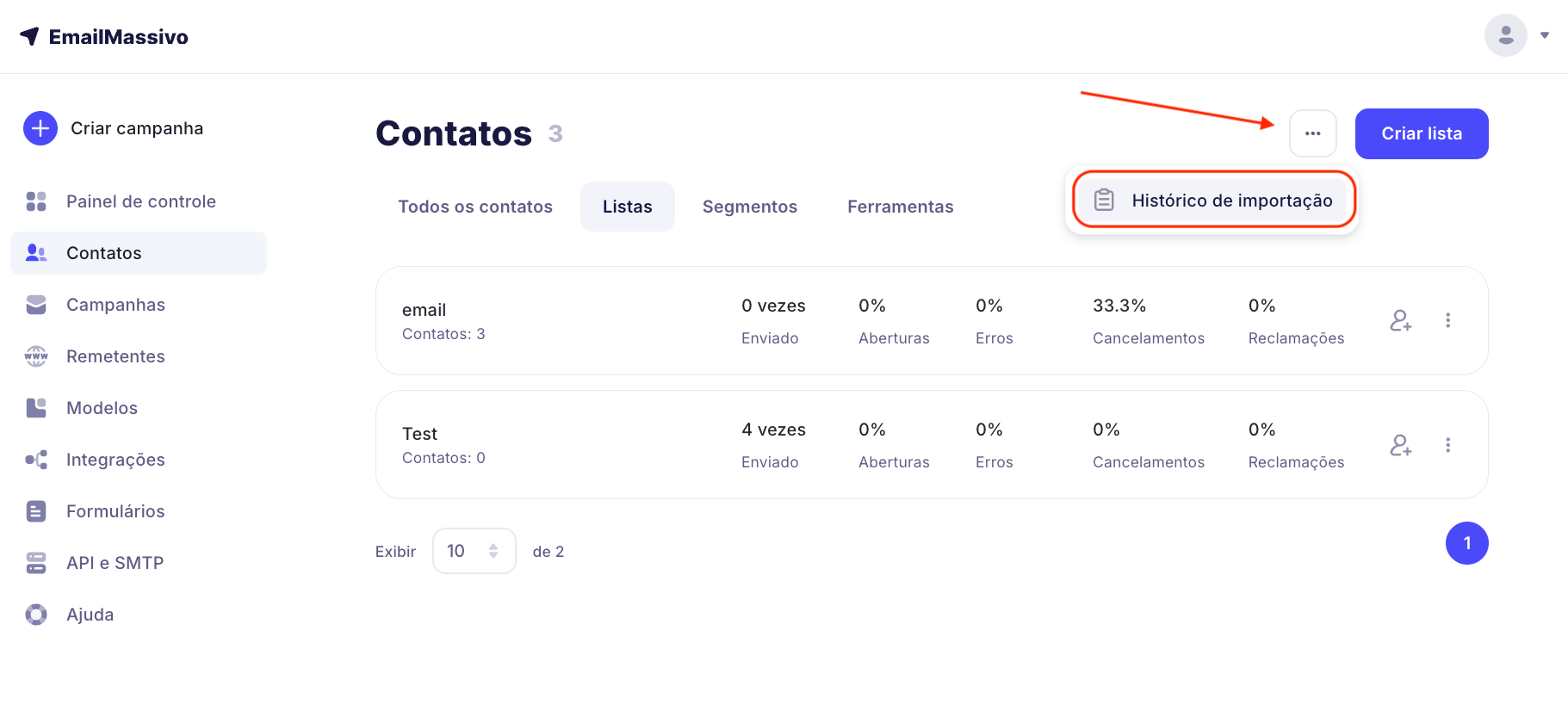Go to page 1 in pagination
The width and height of the screenshot is (1568, 717).
pos(1466,543)
